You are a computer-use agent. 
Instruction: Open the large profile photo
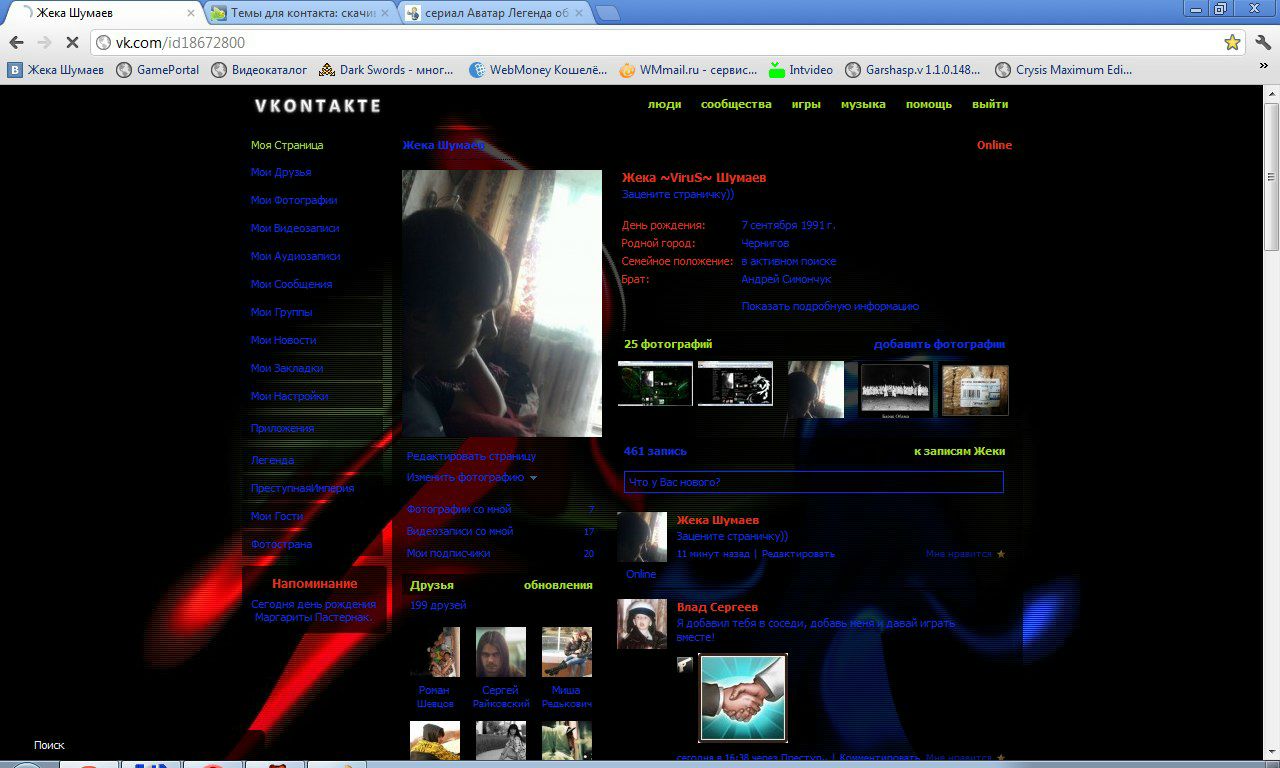pyautogui.click(x=502, y=303)
